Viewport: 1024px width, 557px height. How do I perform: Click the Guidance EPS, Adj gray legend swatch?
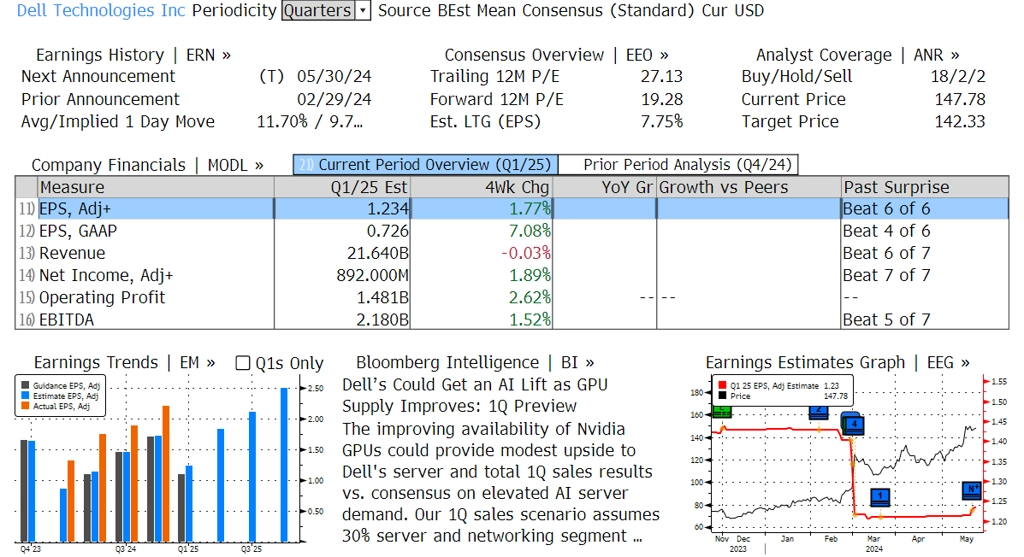(25, 386)
